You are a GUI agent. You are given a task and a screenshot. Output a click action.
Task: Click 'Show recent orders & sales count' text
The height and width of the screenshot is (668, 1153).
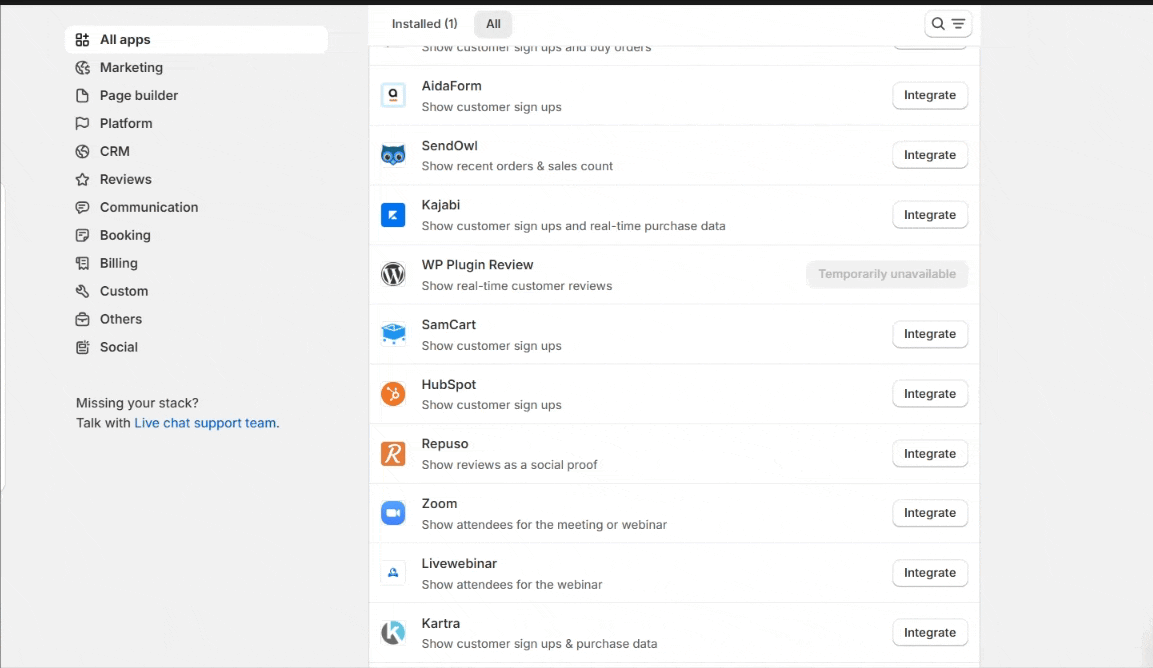(517, 166)
